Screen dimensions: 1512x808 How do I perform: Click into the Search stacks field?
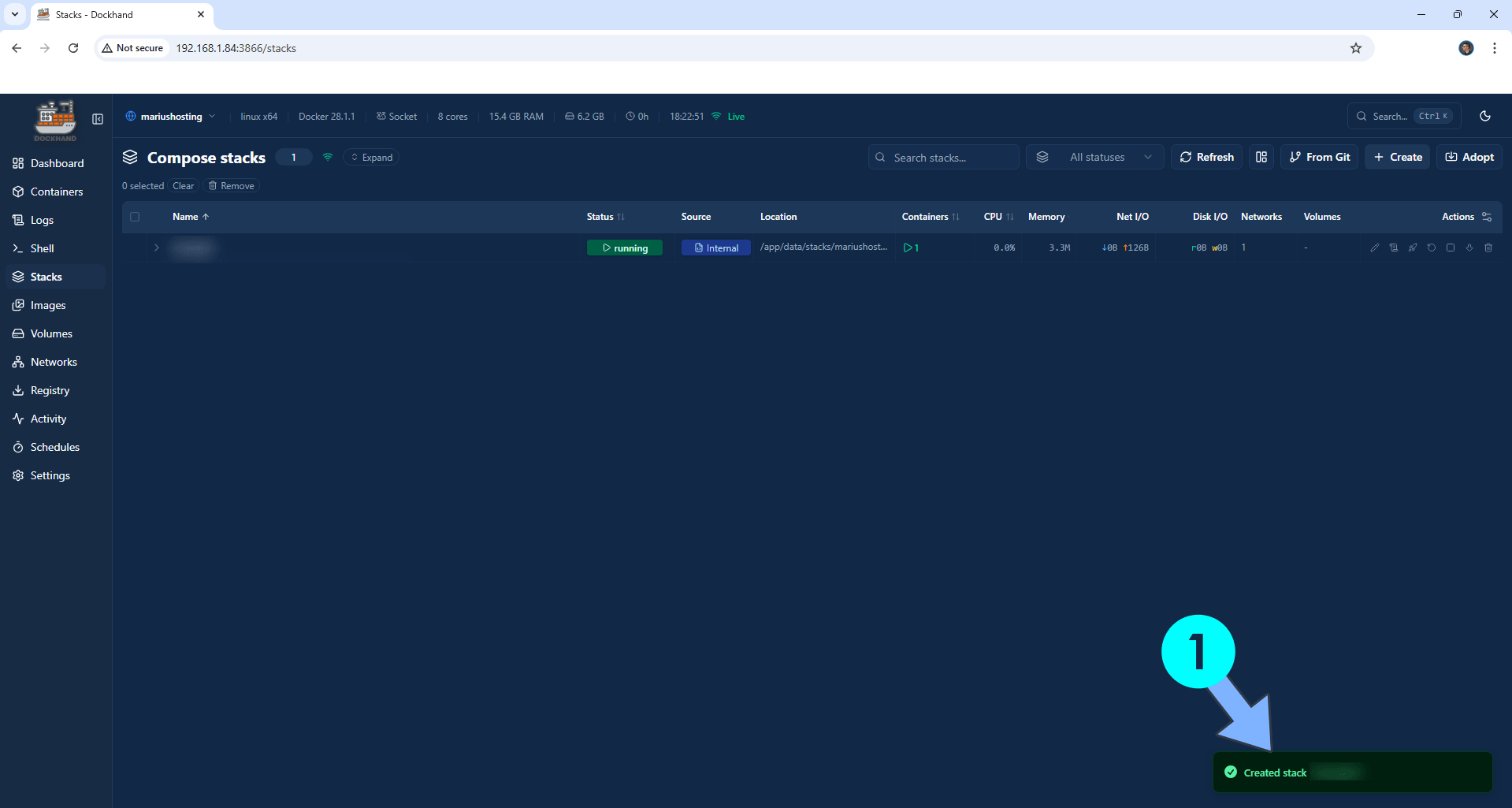(x=943, y=157)
